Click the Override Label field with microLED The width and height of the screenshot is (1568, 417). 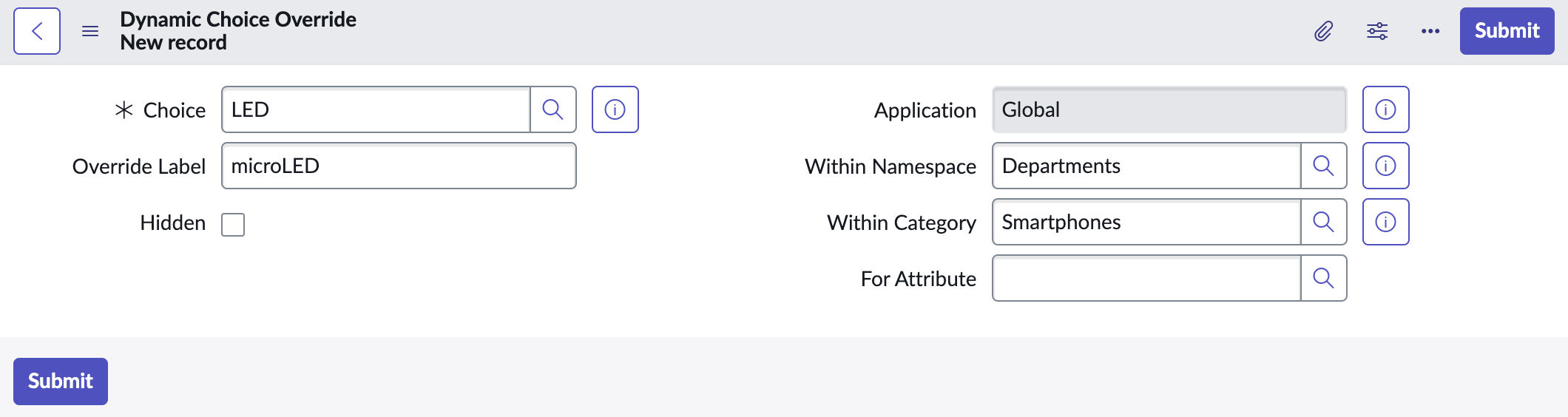399,166
